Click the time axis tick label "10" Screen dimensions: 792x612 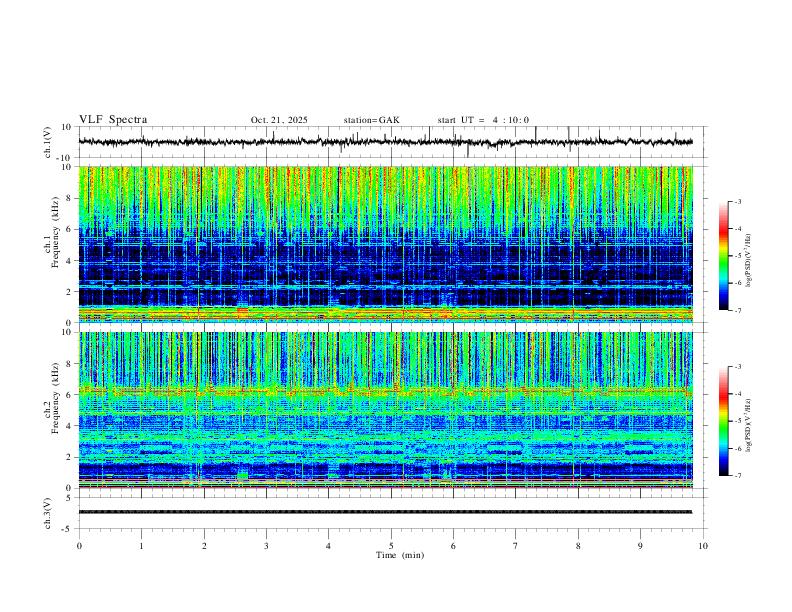(x=703, y=546)
